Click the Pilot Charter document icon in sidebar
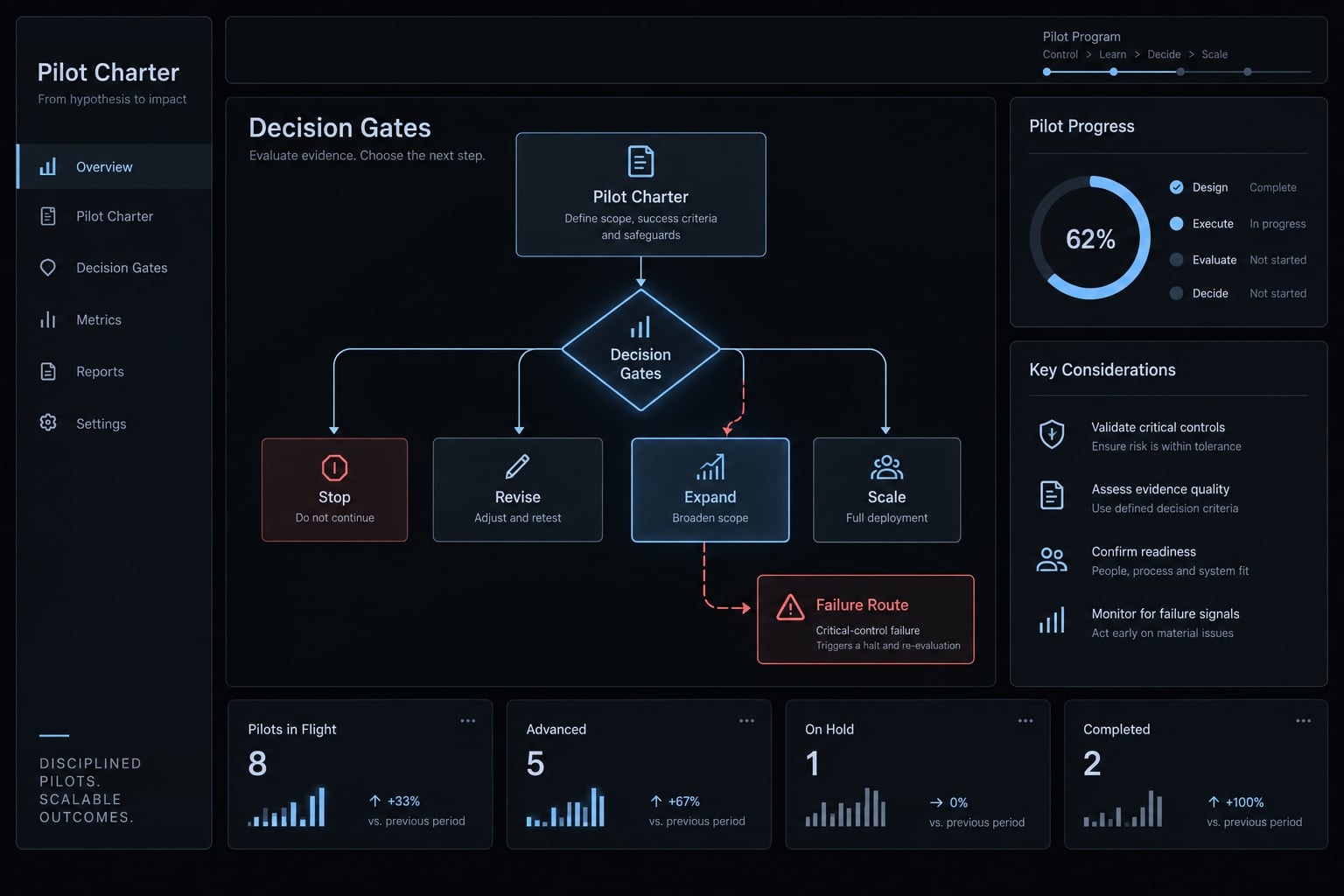 coord(48,216)
